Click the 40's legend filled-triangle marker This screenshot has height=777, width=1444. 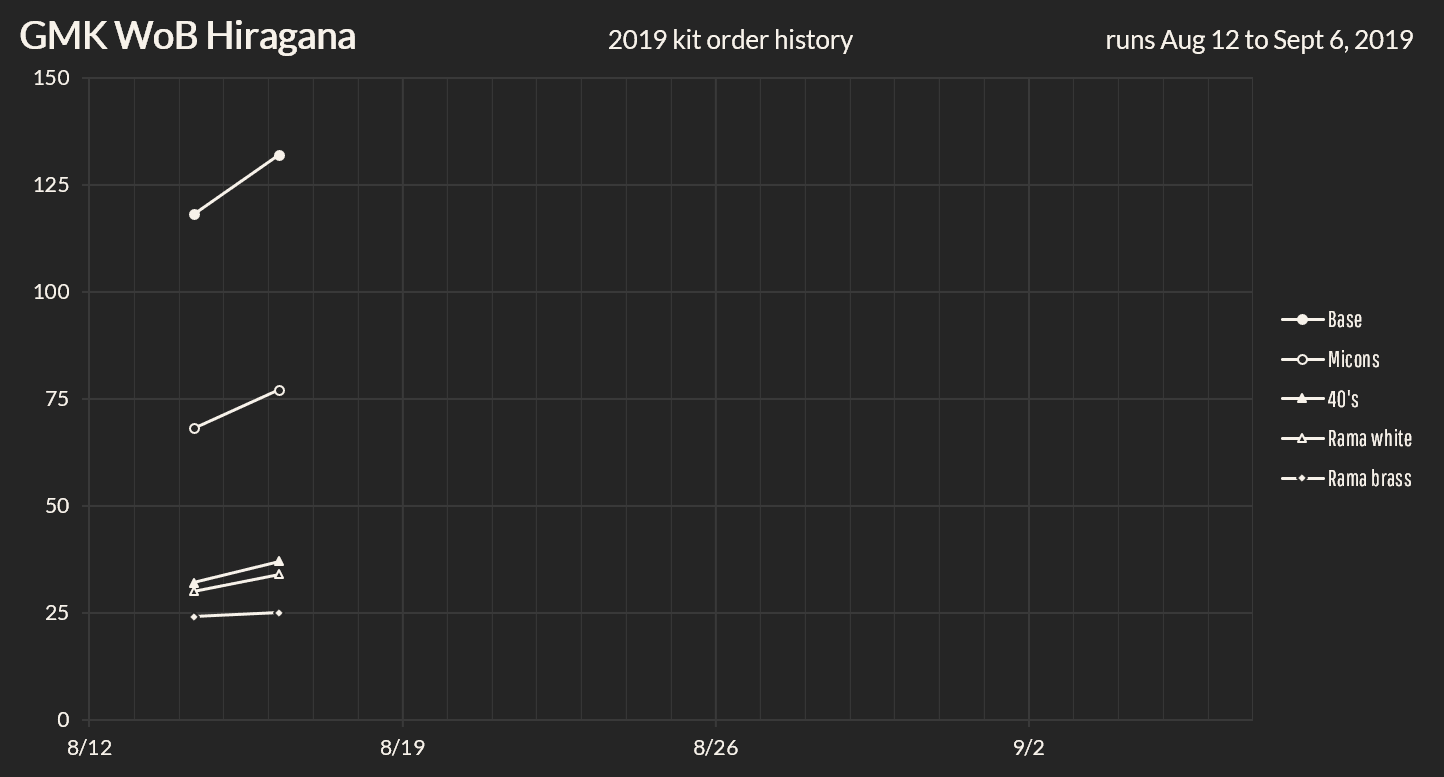[x=1302, y=399]
